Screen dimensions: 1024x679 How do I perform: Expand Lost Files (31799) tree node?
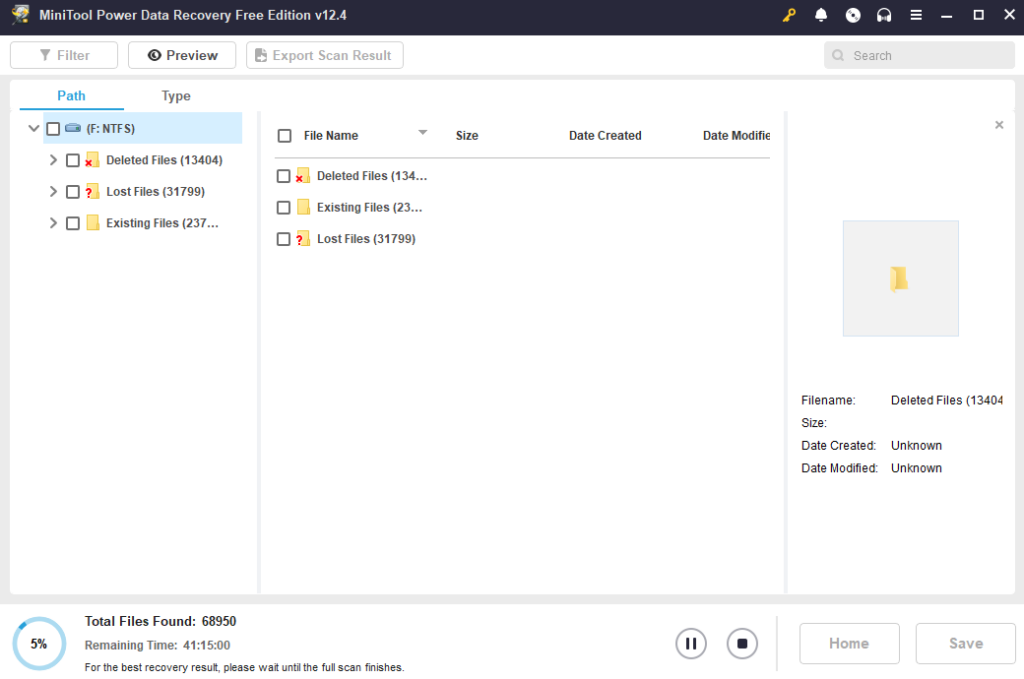(53, 191)
